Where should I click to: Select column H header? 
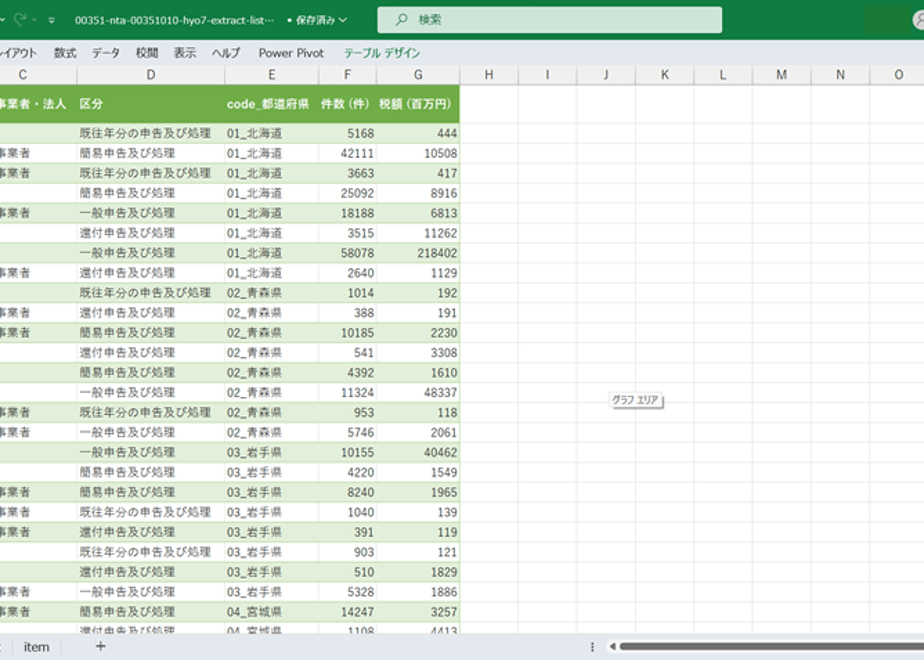pyautogui.click(x=489, y=75)
